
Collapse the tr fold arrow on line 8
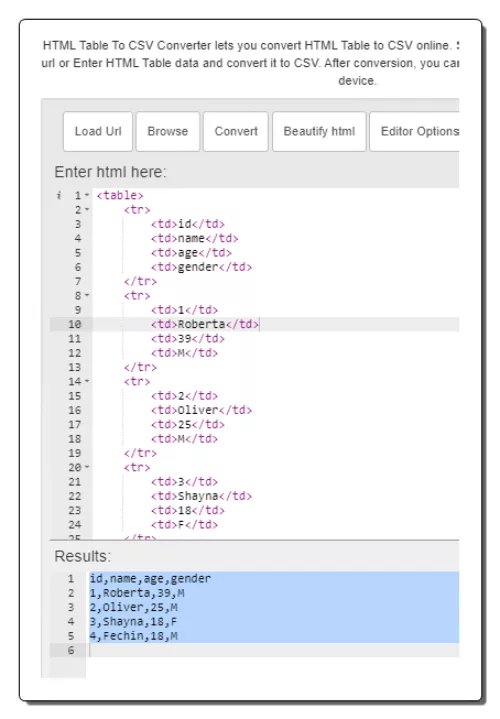coord(87,295)
